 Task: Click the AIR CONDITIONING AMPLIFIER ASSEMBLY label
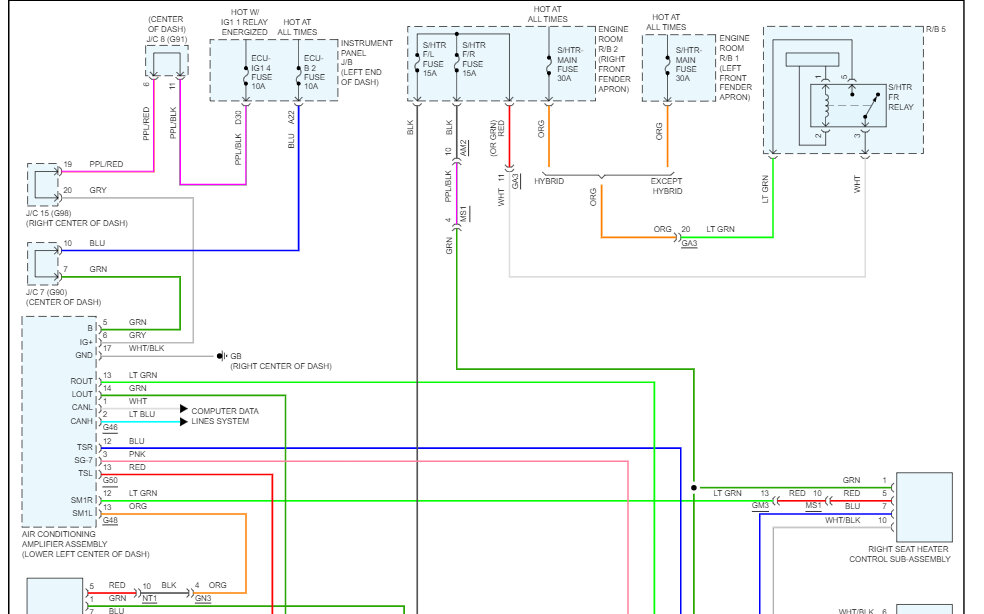coord(85,544)
